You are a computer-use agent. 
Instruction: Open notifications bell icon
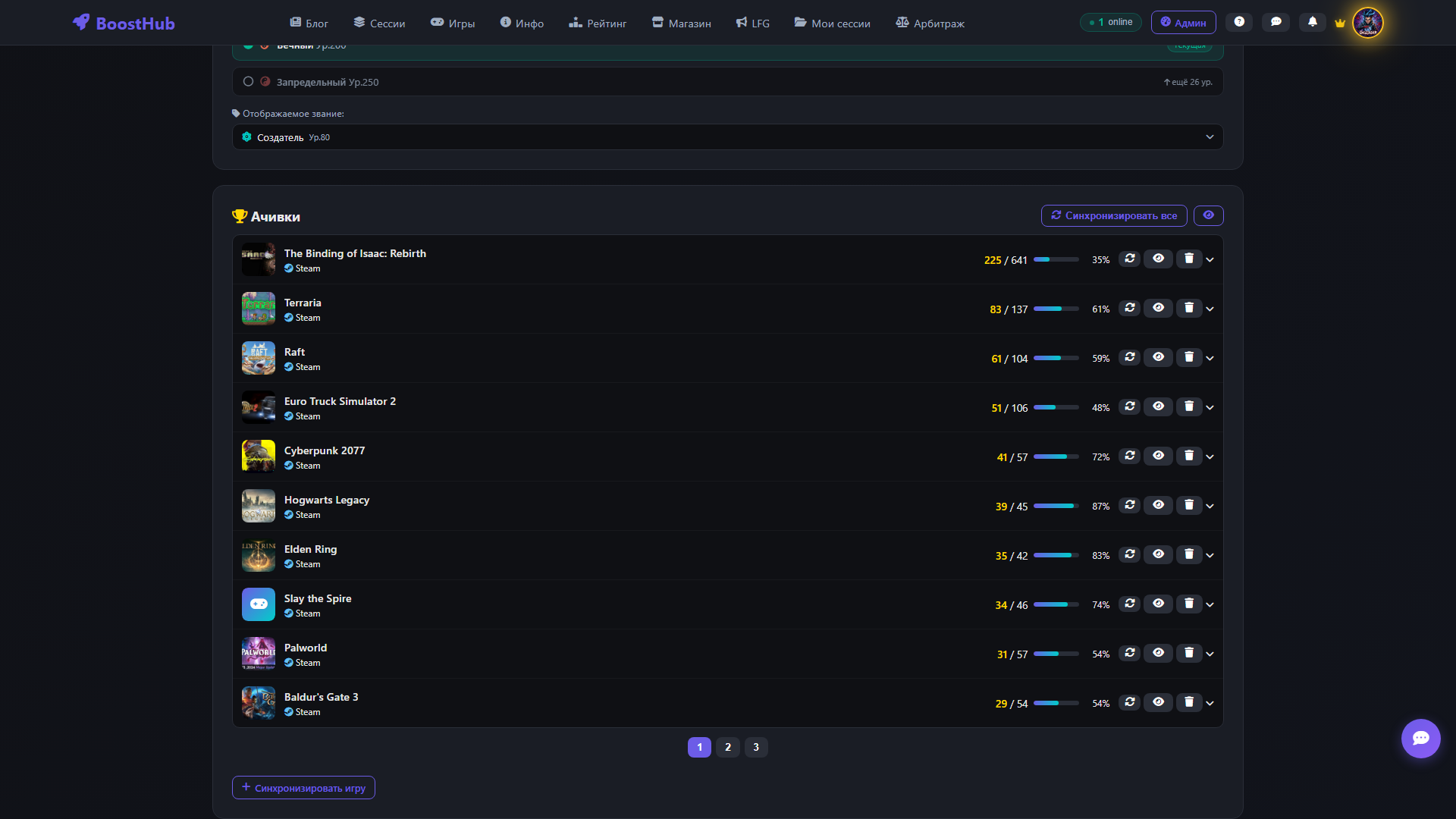coord(1313,22)
